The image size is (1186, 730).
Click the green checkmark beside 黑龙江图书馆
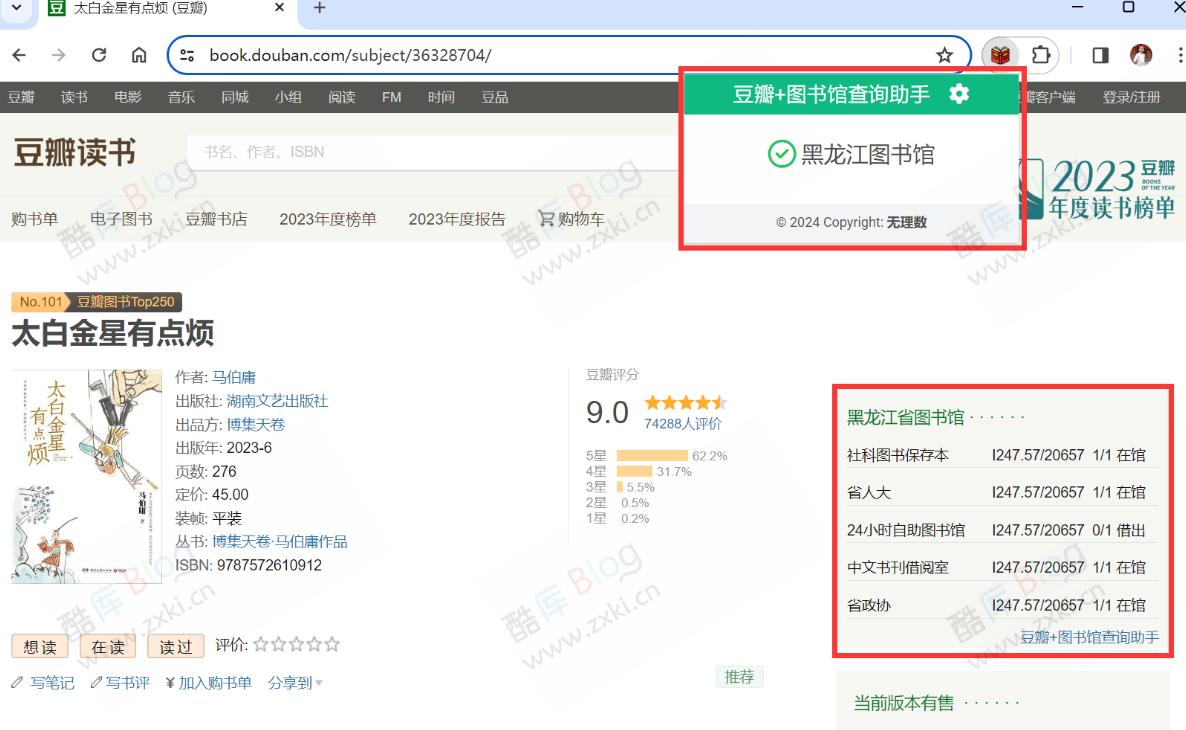(x=781, y=155)
